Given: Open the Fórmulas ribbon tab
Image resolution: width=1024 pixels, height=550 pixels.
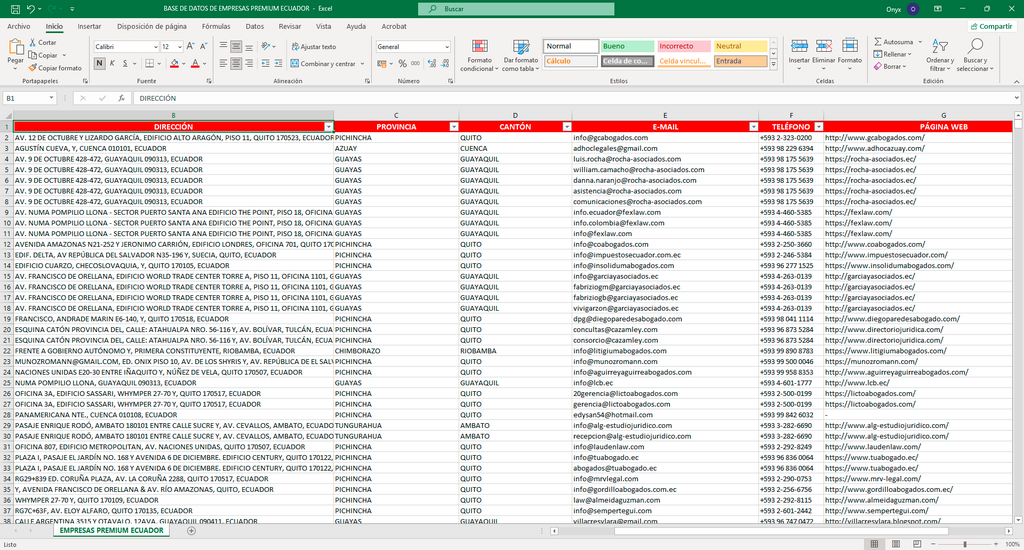Looking at the screenshot, I should tap(215, 26).
